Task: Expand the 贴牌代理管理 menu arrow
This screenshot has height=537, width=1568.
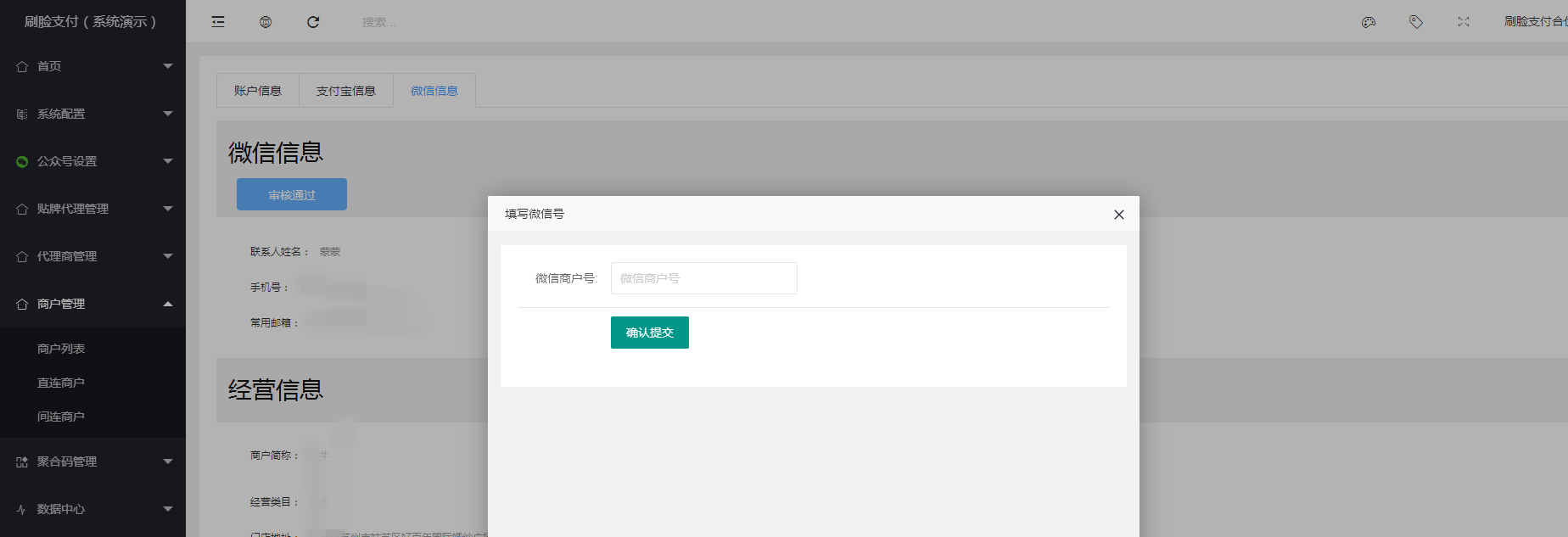Action: click(168, 209)
